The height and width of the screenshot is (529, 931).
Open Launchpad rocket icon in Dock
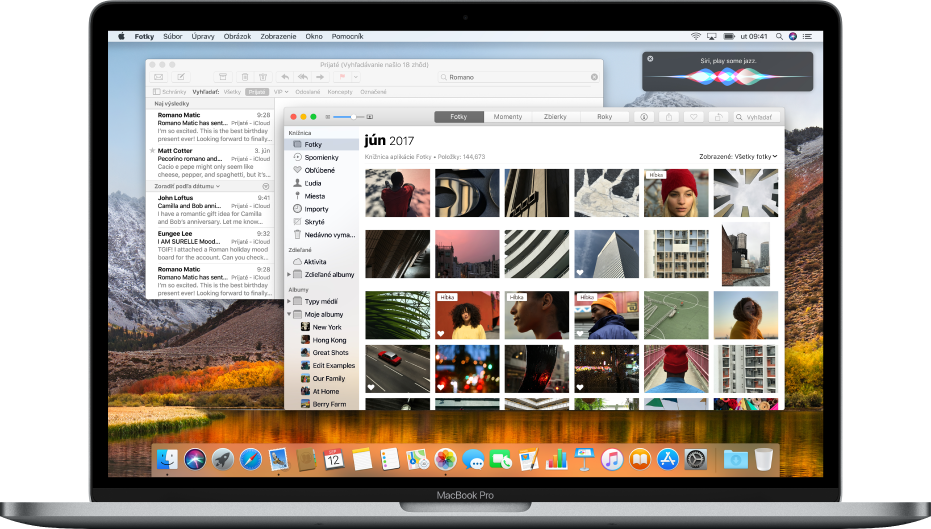tap(223, 460)
